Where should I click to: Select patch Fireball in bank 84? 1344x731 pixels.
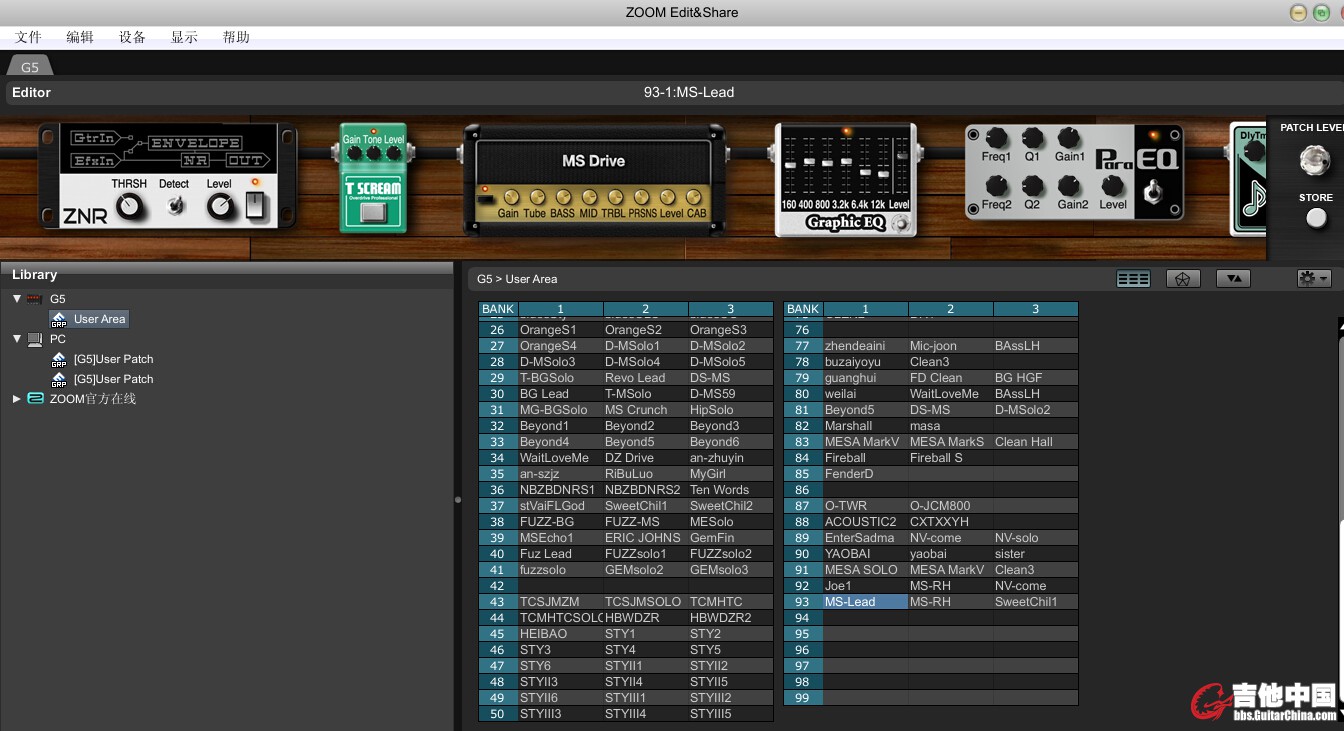tap(865, 457)
